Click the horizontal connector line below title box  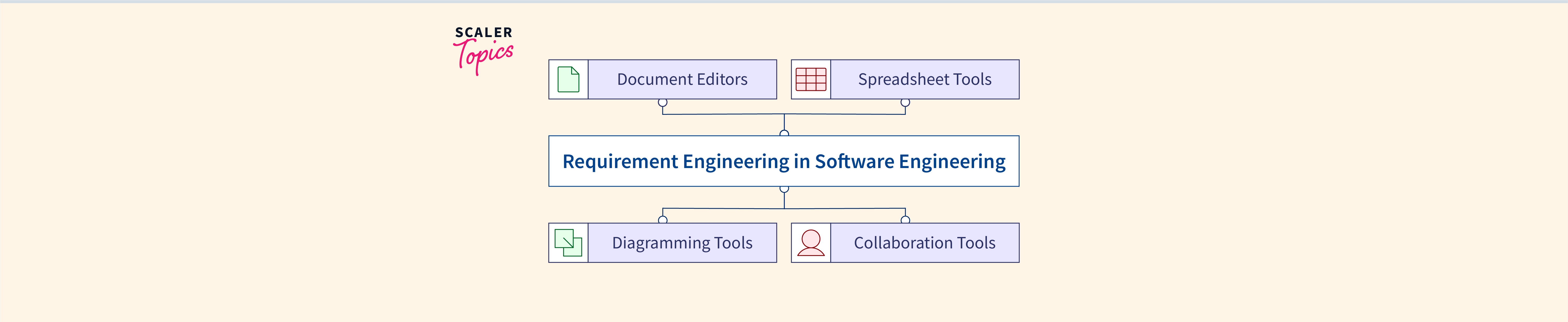724,209
